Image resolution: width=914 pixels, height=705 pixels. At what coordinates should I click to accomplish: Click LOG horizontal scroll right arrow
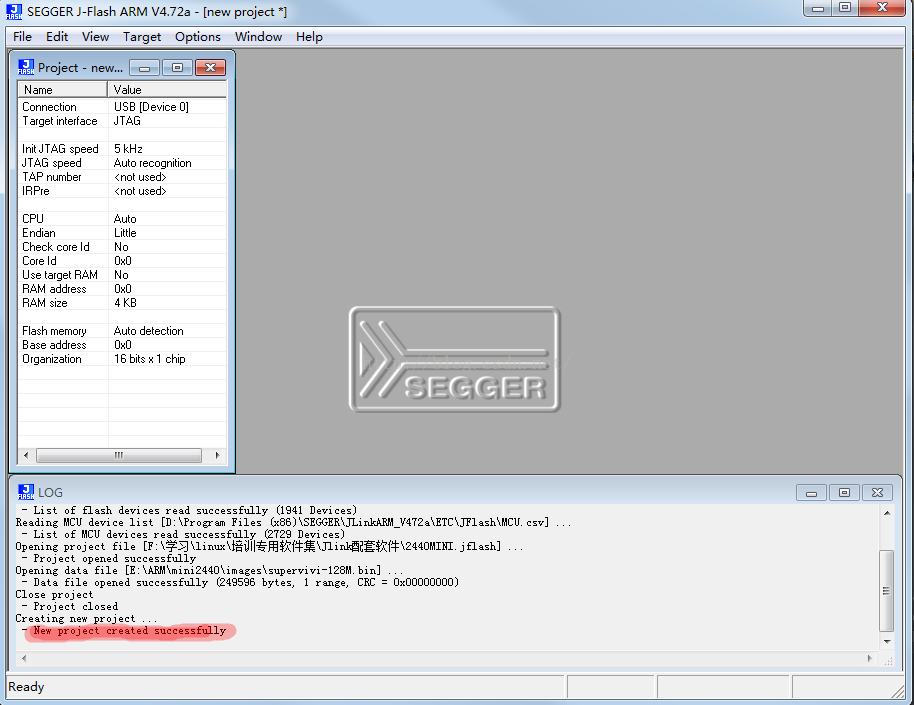point(870,658)
